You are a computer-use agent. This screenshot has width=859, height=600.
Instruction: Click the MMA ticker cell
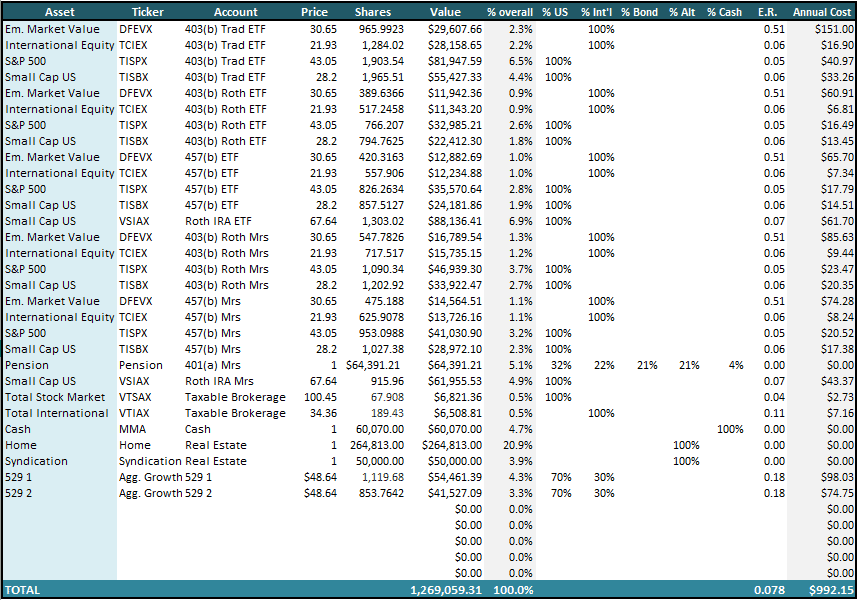(133, 429)
